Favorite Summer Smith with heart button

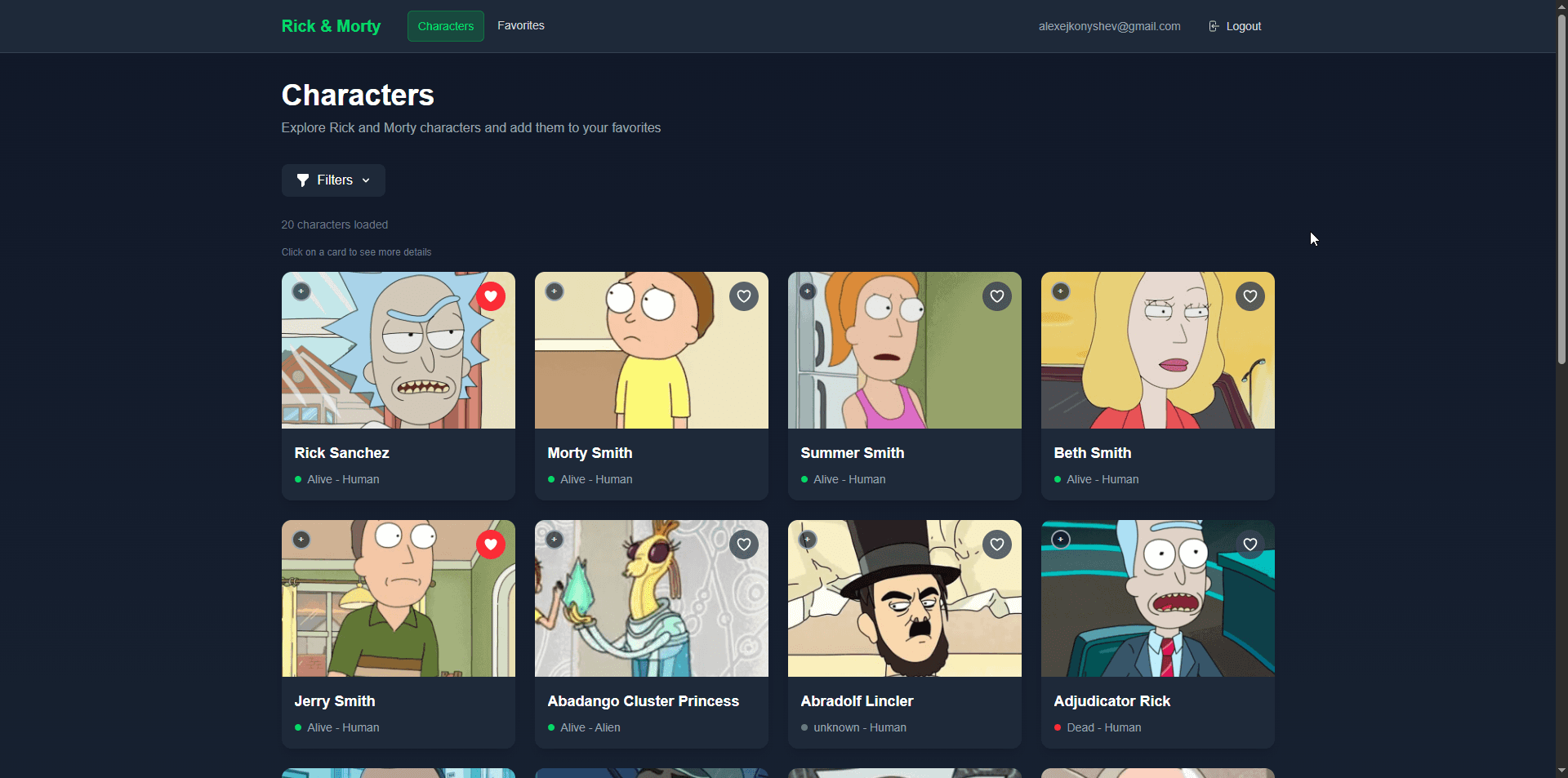click(997, 296)
